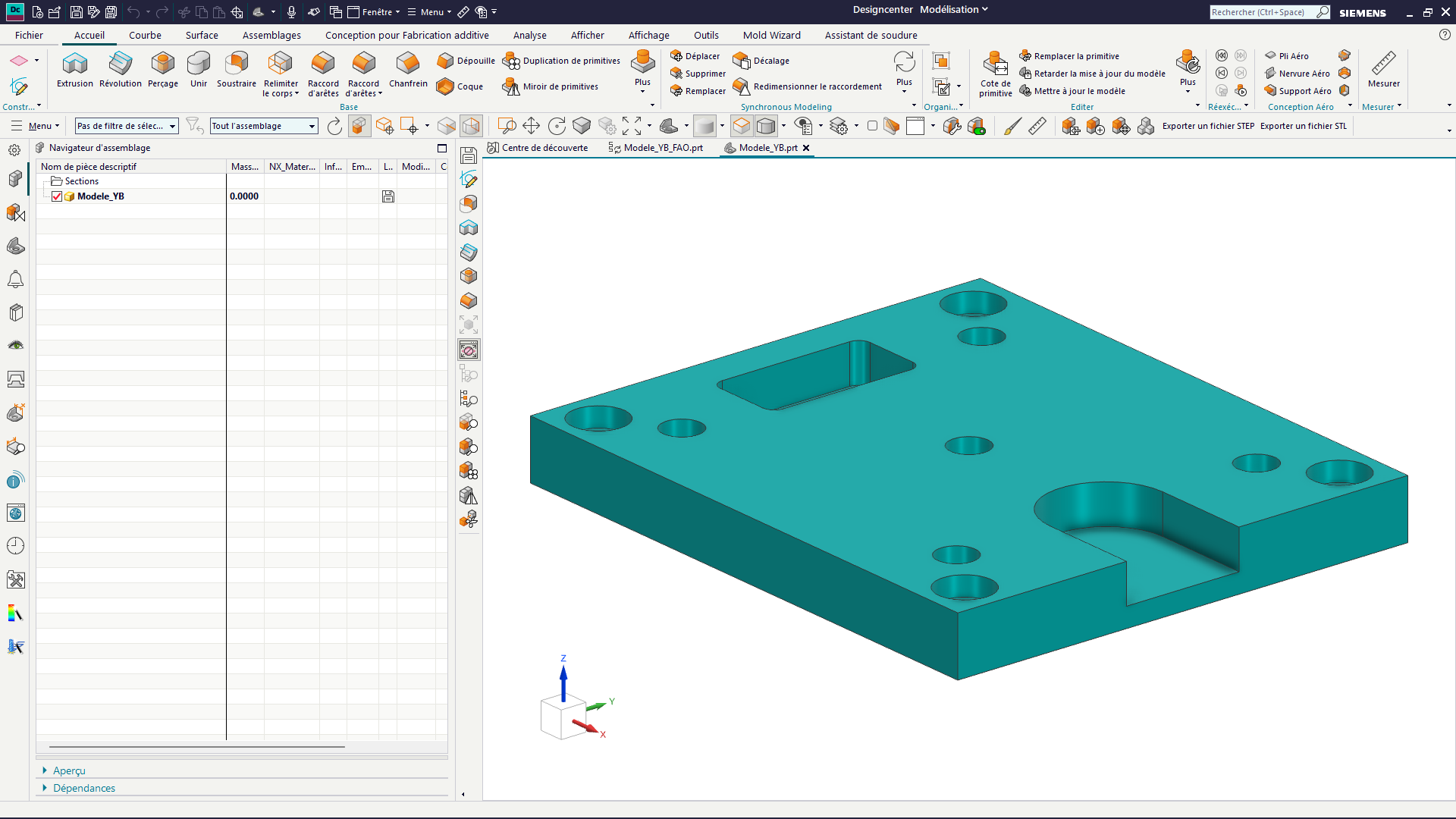Screen dimensions: 1456x819
Task: Expand Raccord d'arêtes options arrow
Action: point(380,94)
